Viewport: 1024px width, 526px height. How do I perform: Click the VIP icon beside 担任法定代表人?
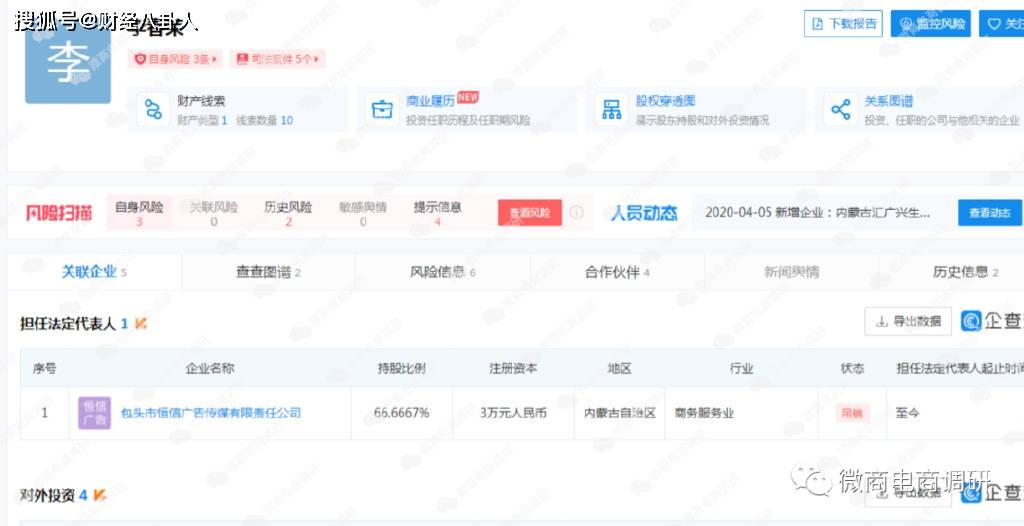tap(140, 323)
